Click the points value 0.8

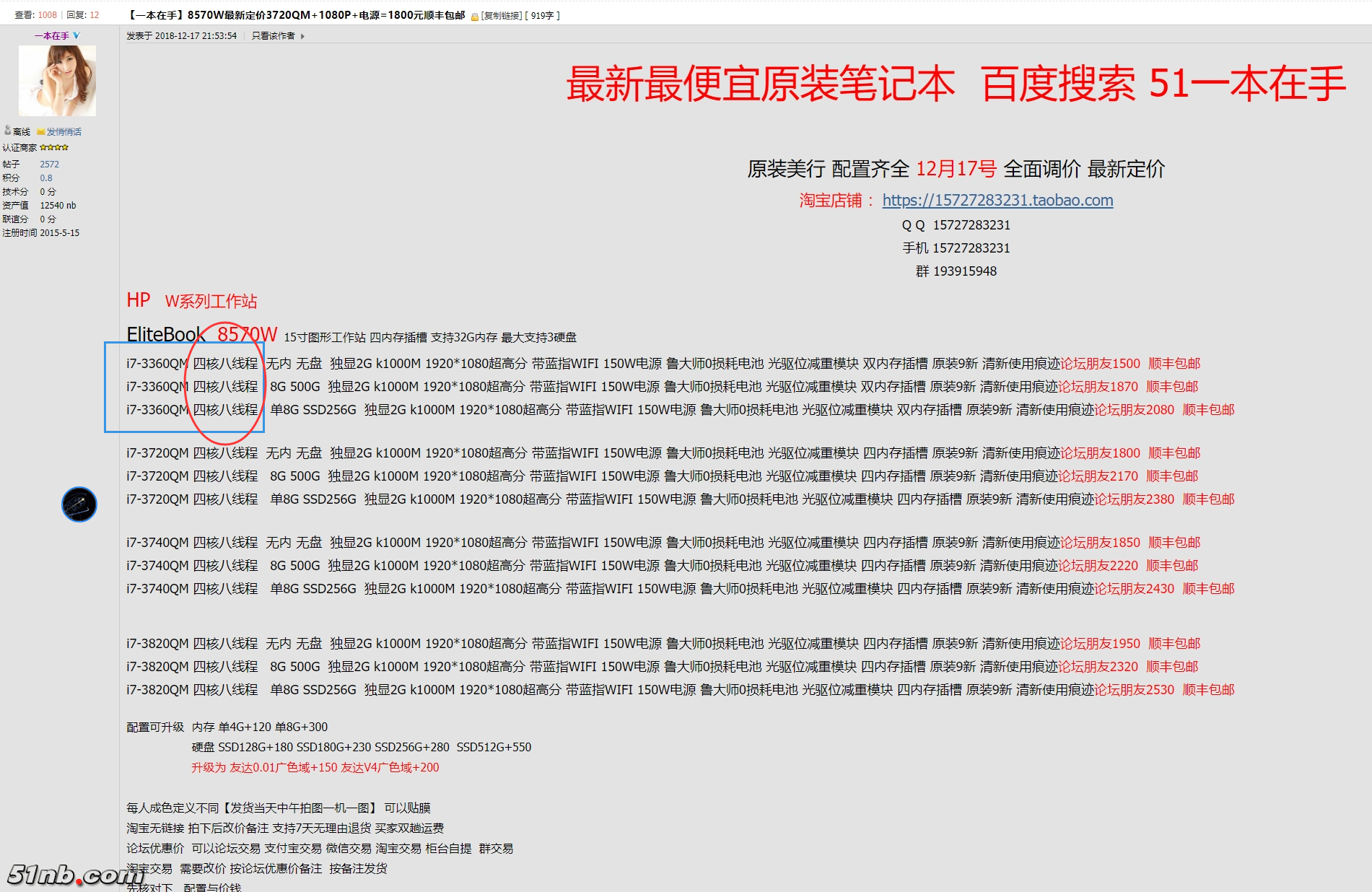pos(46,178)
